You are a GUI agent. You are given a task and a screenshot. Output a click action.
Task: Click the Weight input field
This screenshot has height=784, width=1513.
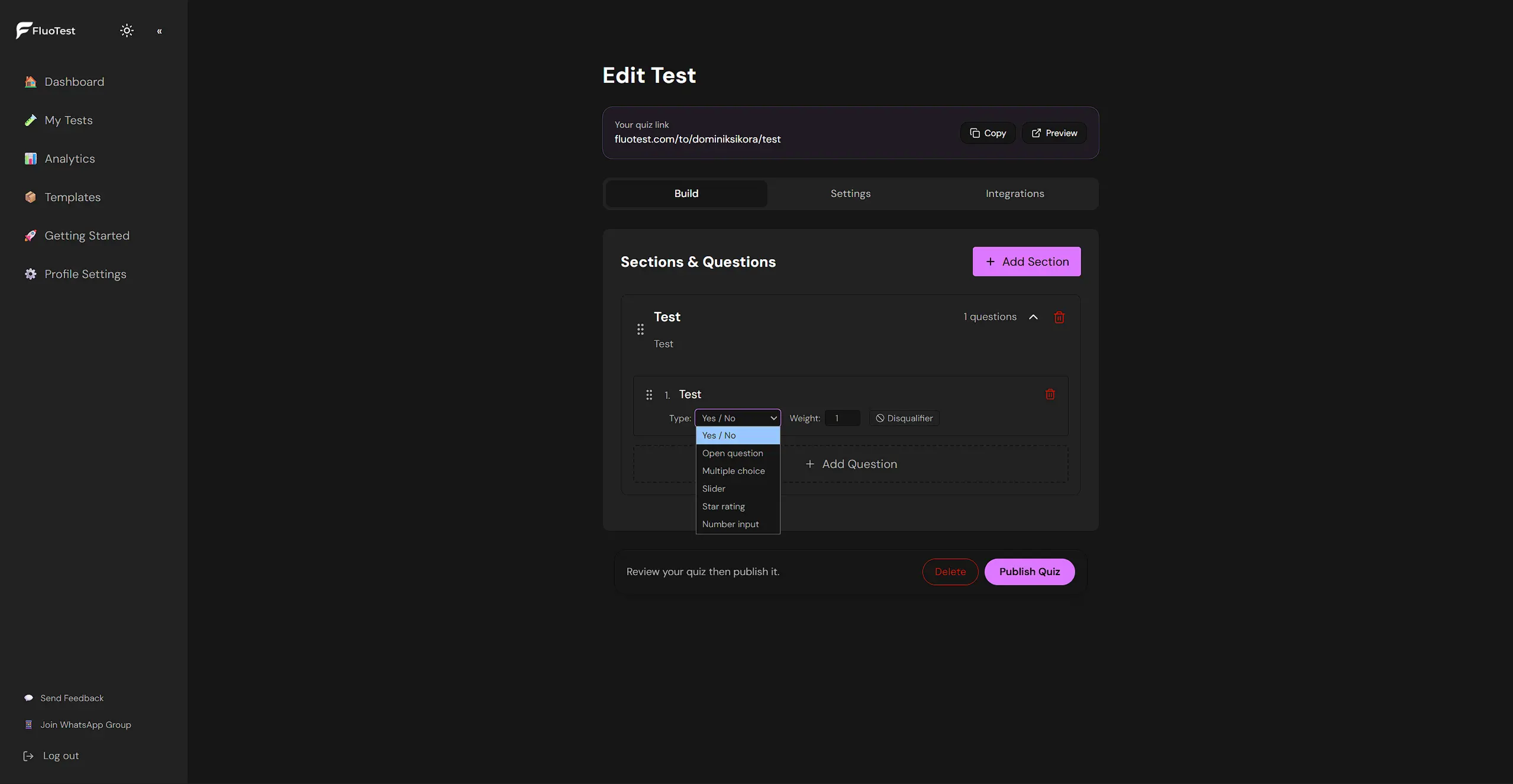tap(842, 418)
